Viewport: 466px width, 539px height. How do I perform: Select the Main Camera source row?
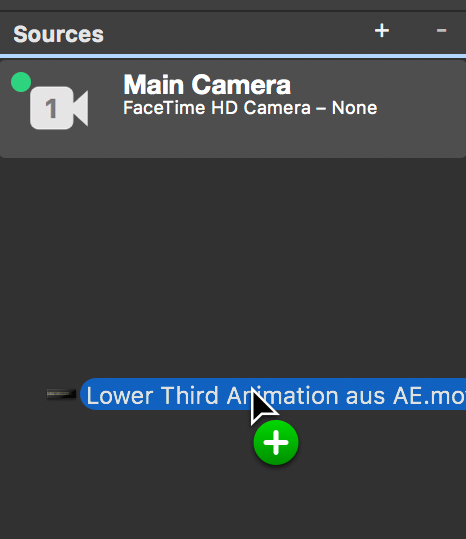point(233,109)
